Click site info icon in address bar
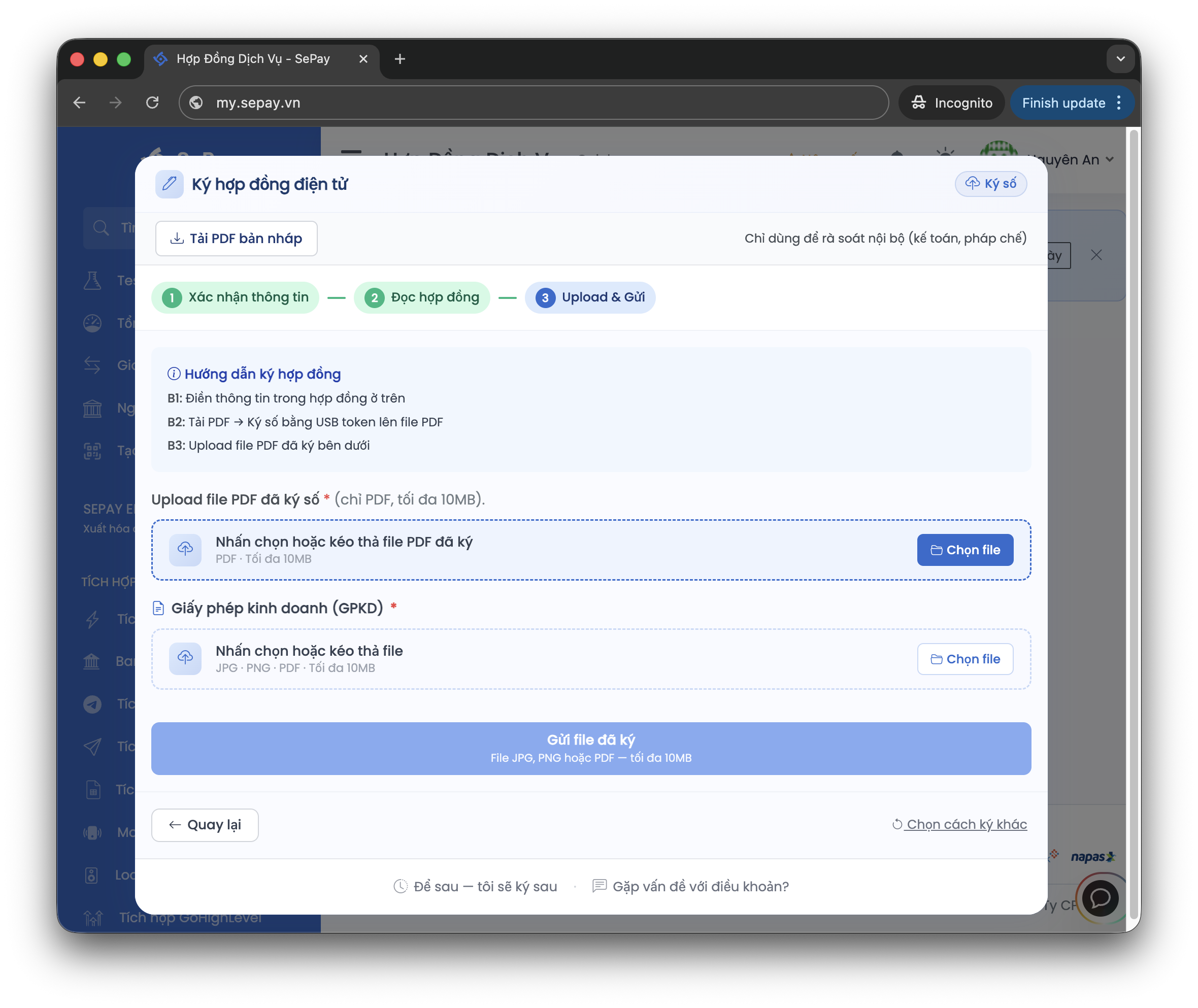This screenshot has height=1008, width=1198. [x=196, y=103]
